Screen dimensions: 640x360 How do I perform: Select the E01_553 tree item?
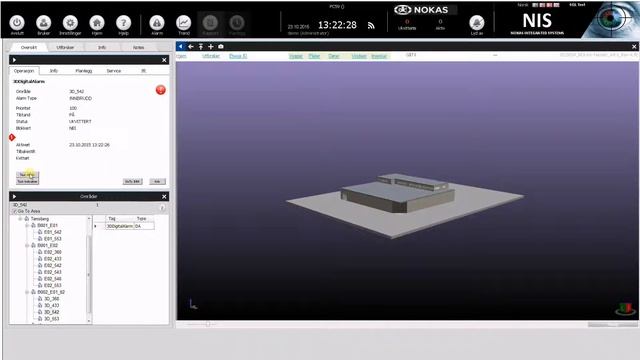[x=53, y=239]
